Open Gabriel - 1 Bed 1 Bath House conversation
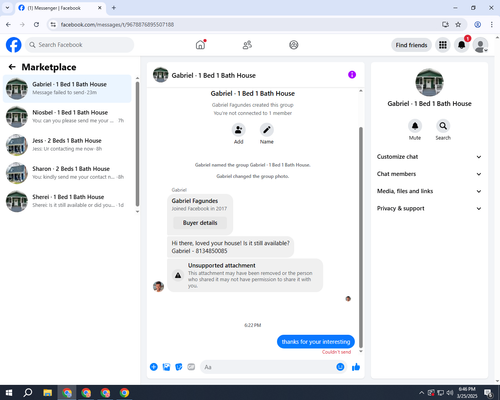This screenshot has width=500, height=400. (67, 88)
